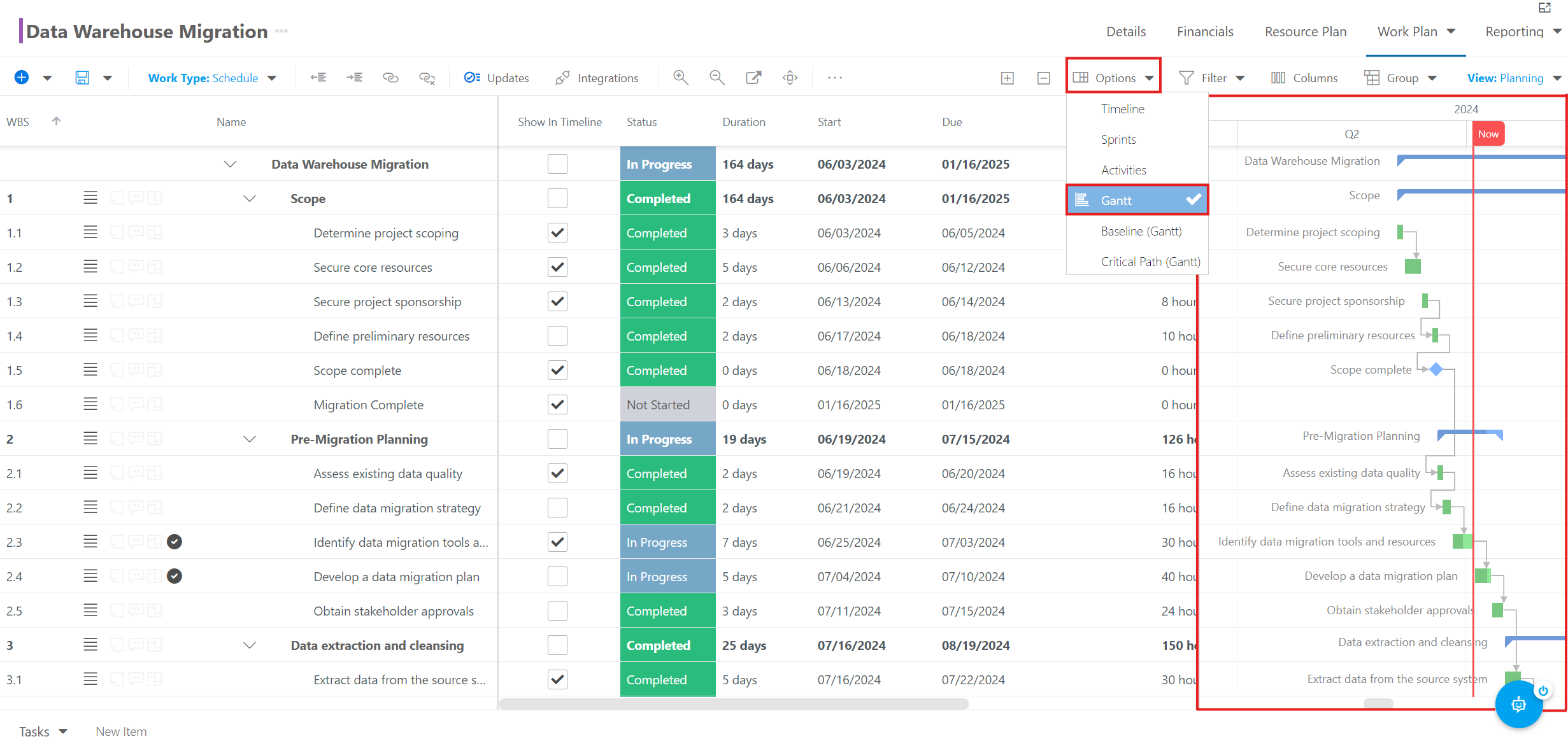
Task: Click the pop-out window icon at top right
Action: (x=1544, y=8)
